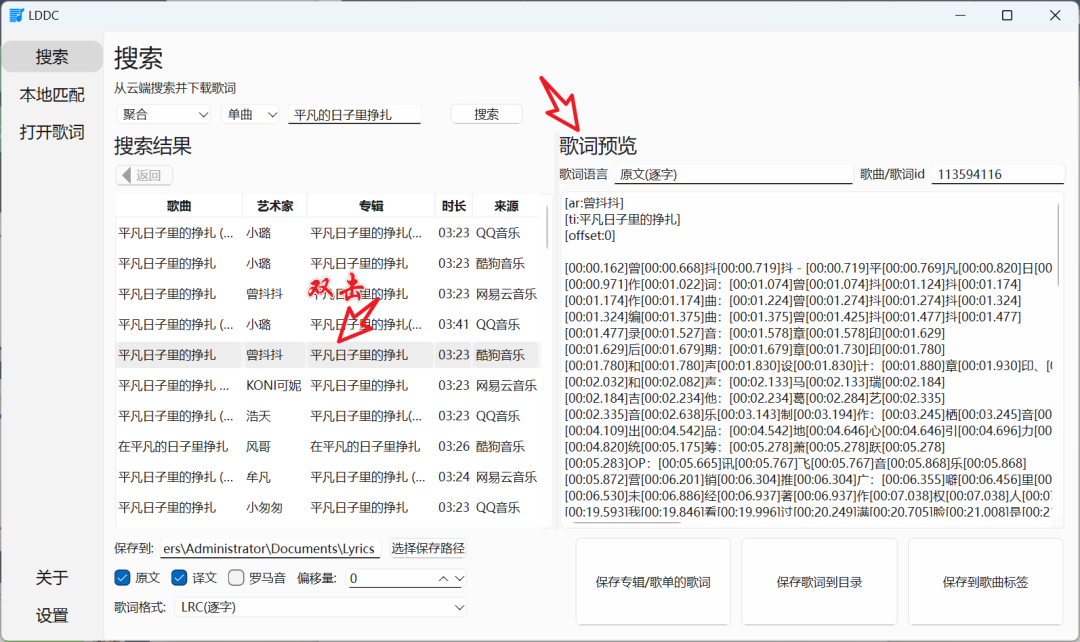Click the 保存到 path input field
The height and width of the screenshot is (642, 1080).
(271, 548)
